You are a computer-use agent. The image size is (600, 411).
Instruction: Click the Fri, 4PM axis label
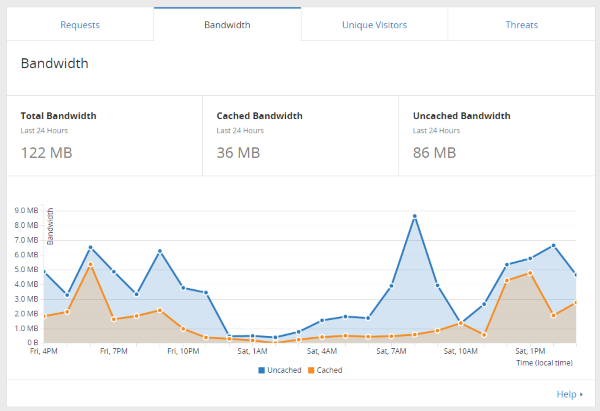(44, 351)
